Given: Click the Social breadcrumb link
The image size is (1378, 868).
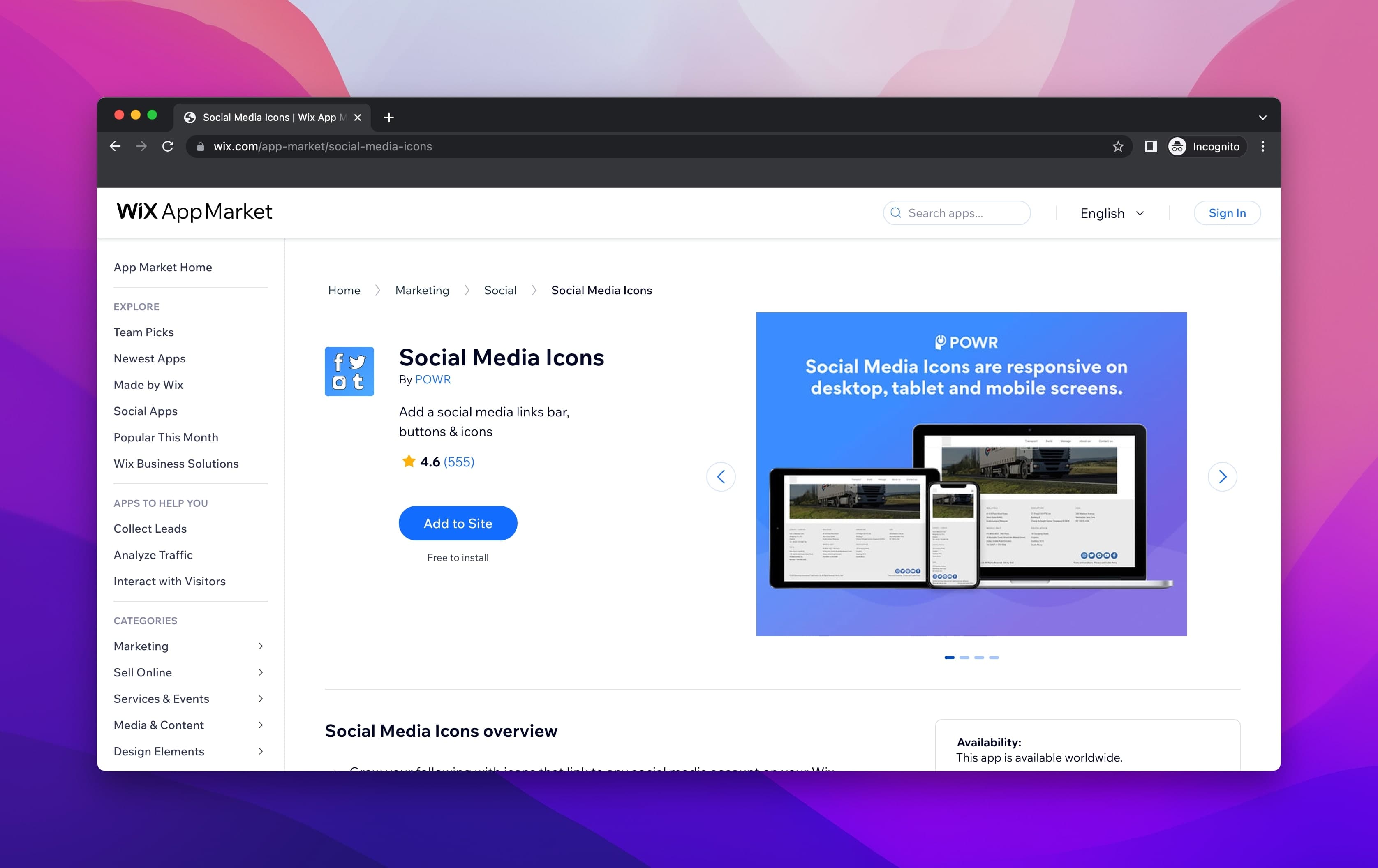Looking at the screenshot, I should tap(500, 290).
